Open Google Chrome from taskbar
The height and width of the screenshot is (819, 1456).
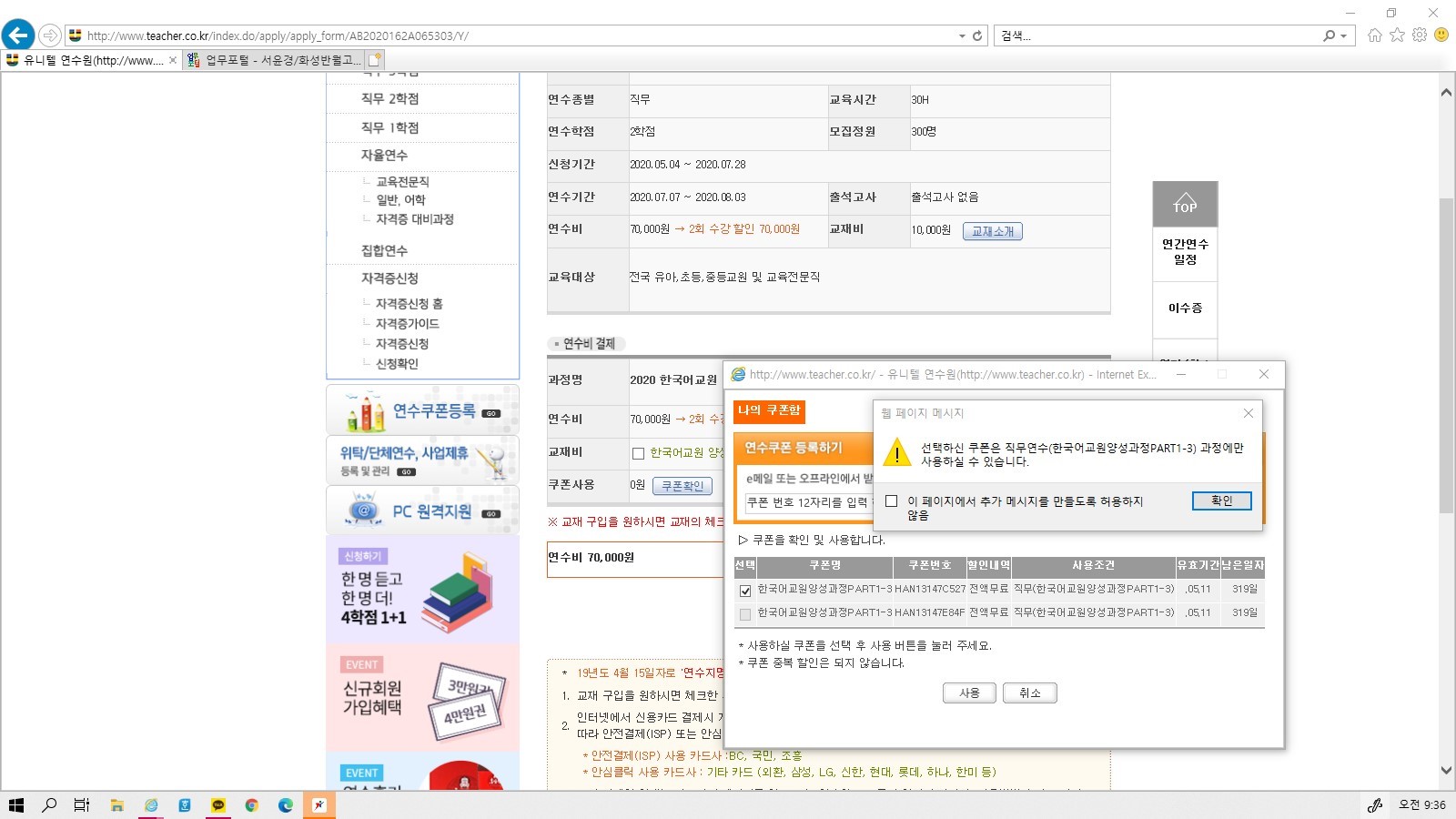click(252, 804)
